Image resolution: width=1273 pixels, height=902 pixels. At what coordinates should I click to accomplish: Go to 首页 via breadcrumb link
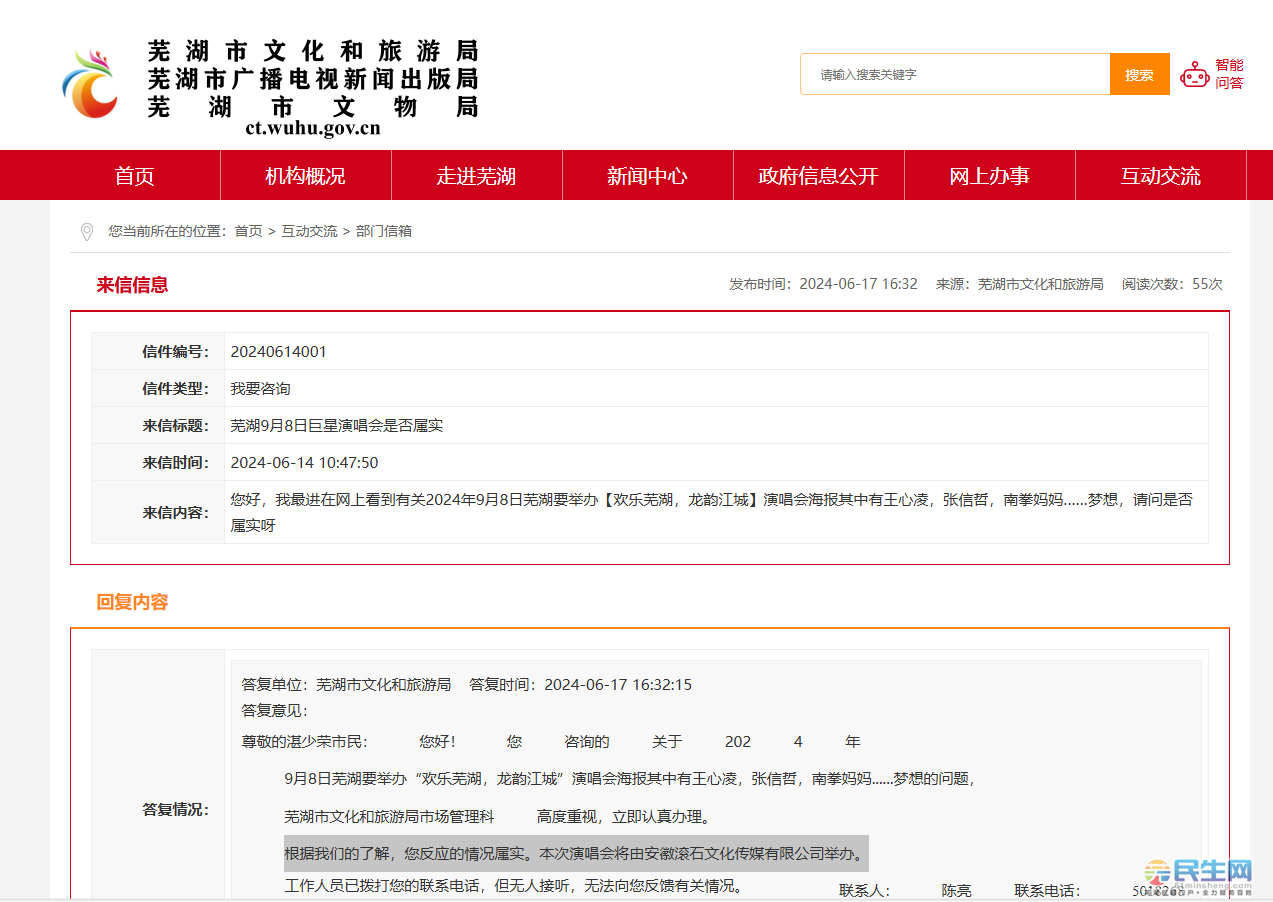click(x=248, y=231)
